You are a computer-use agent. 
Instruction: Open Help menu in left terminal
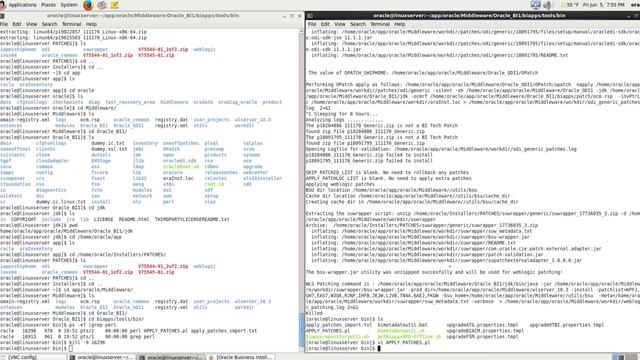point(91,24)
